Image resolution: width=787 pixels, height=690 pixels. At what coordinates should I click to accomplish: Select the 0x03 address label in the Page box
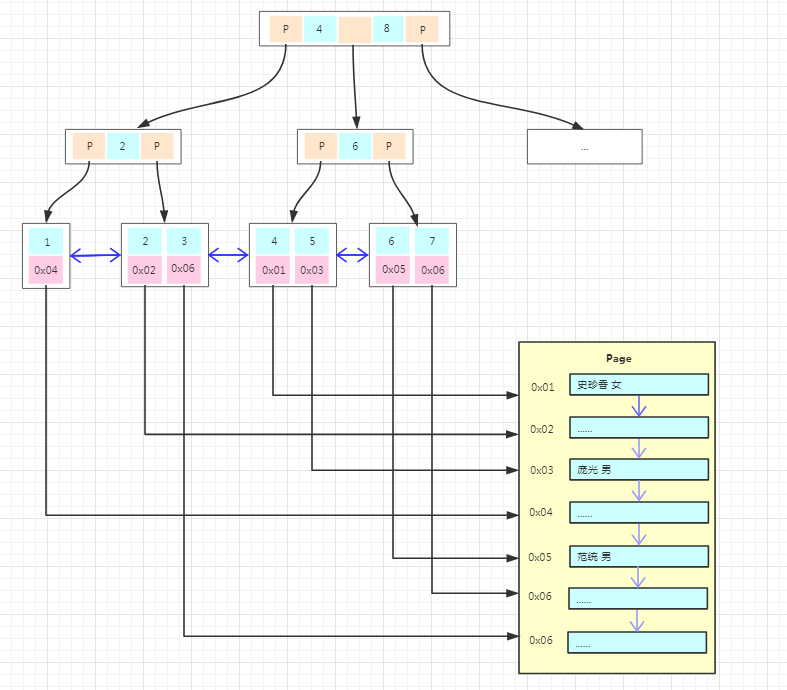pyautogui.click(x=542, y=470)
